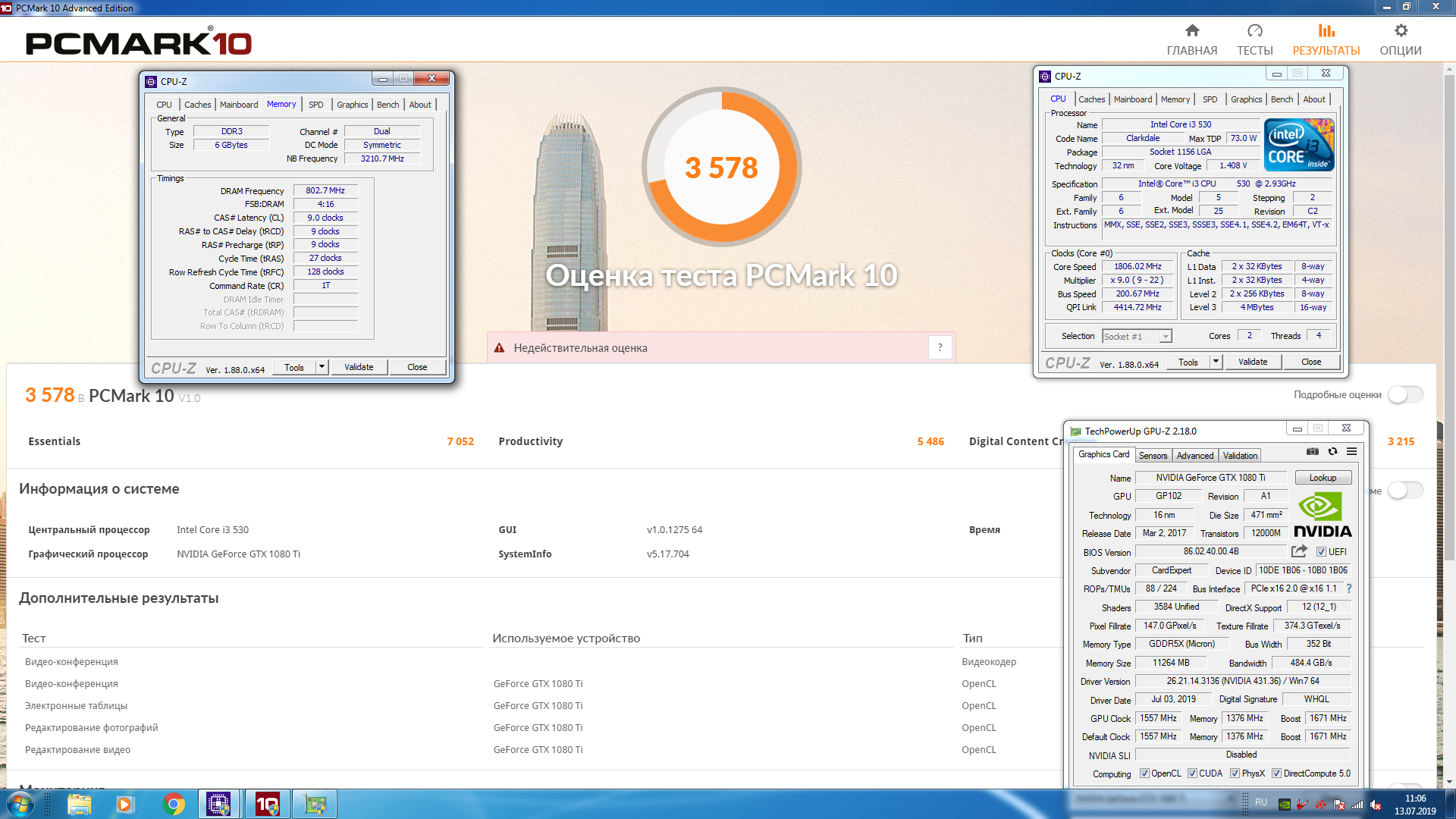Click the Bus Interface question mark in GPU-Z
This screenshot has width=1456, height=819.
pos(1349,588)
